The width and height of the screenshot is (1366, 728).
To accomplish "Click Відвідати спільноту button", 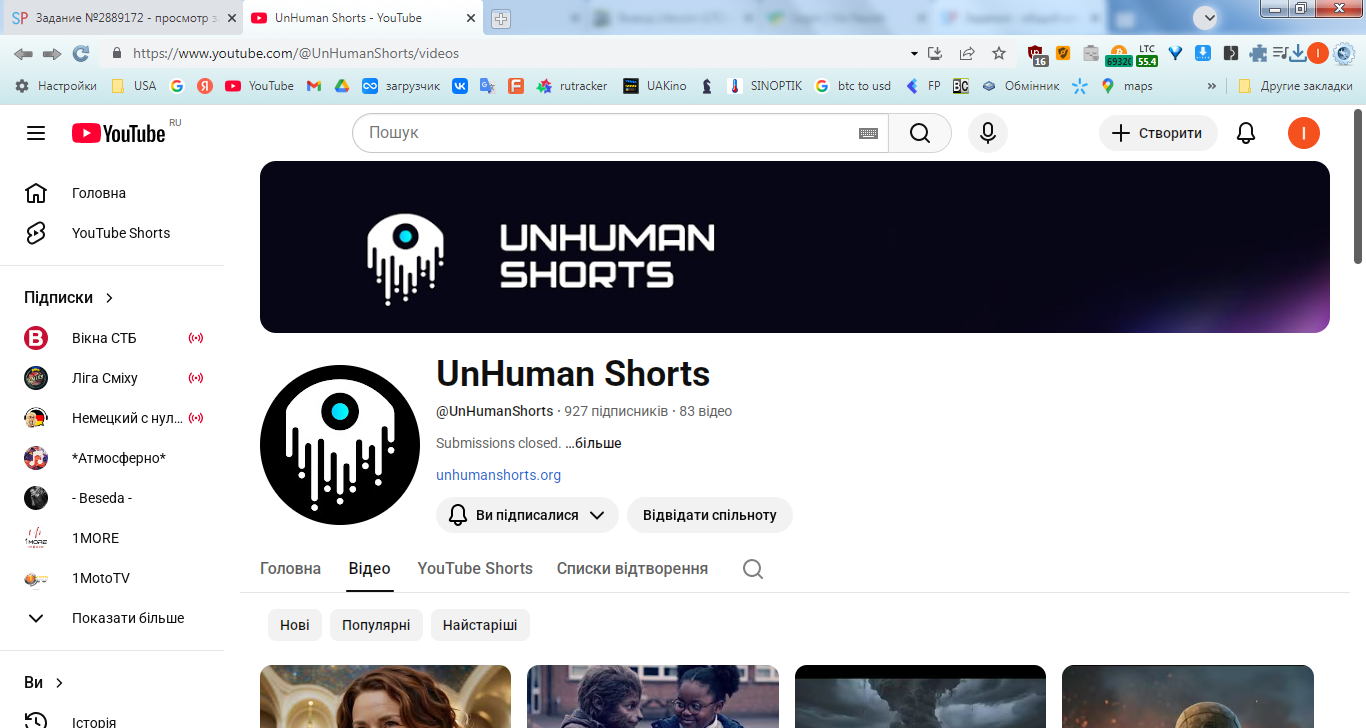I will tap(710, 515).
